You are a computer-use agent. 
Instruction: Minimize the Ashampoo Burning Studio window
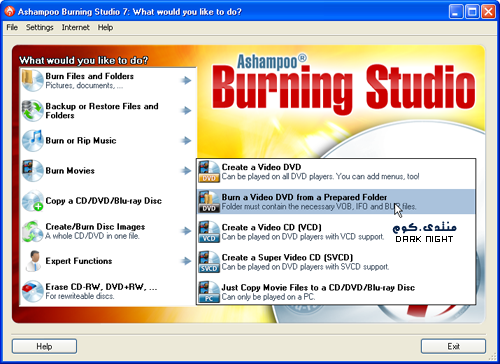(x=456, y=12)
